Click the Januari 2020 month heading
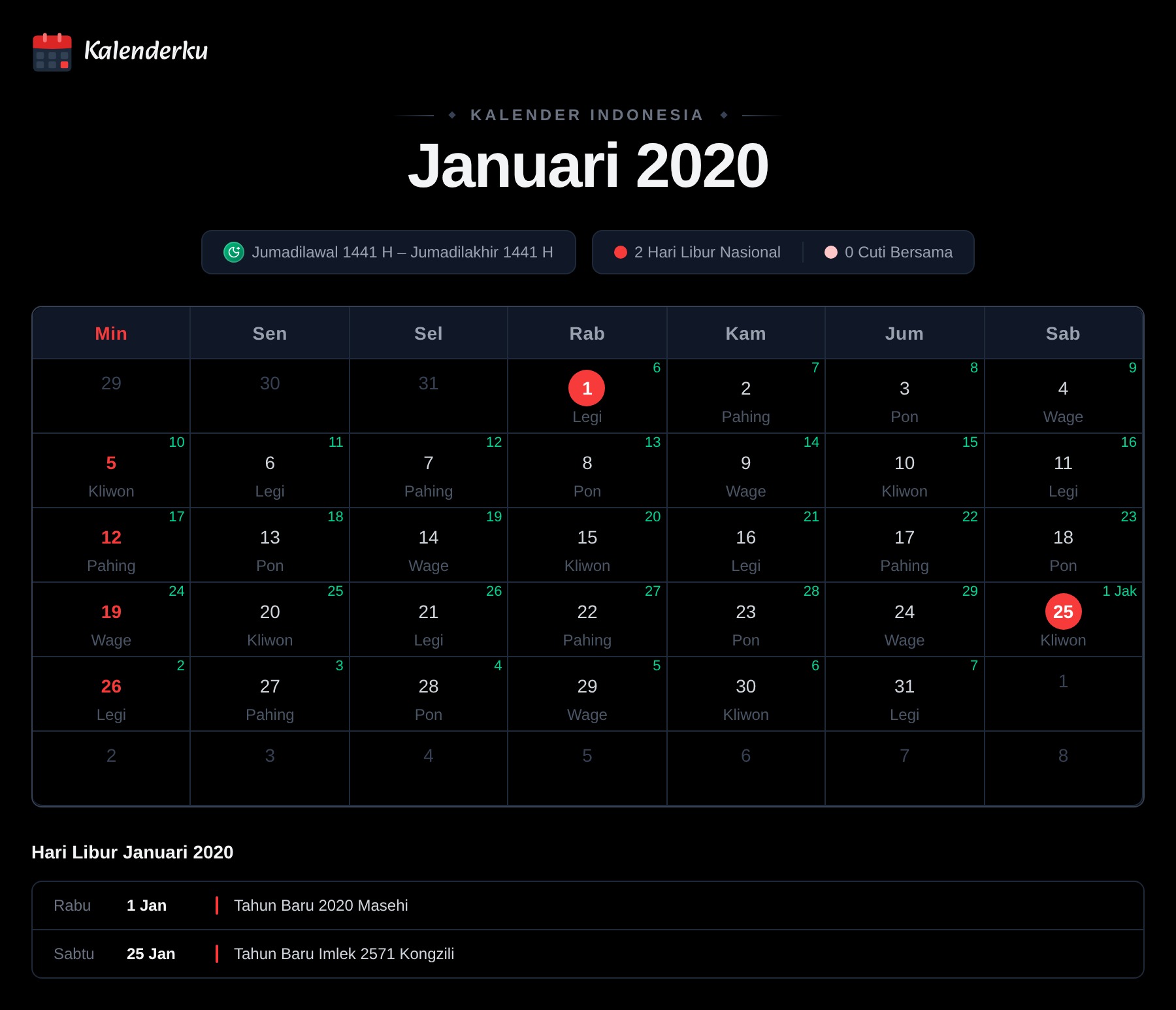 (x=588, y=165)
